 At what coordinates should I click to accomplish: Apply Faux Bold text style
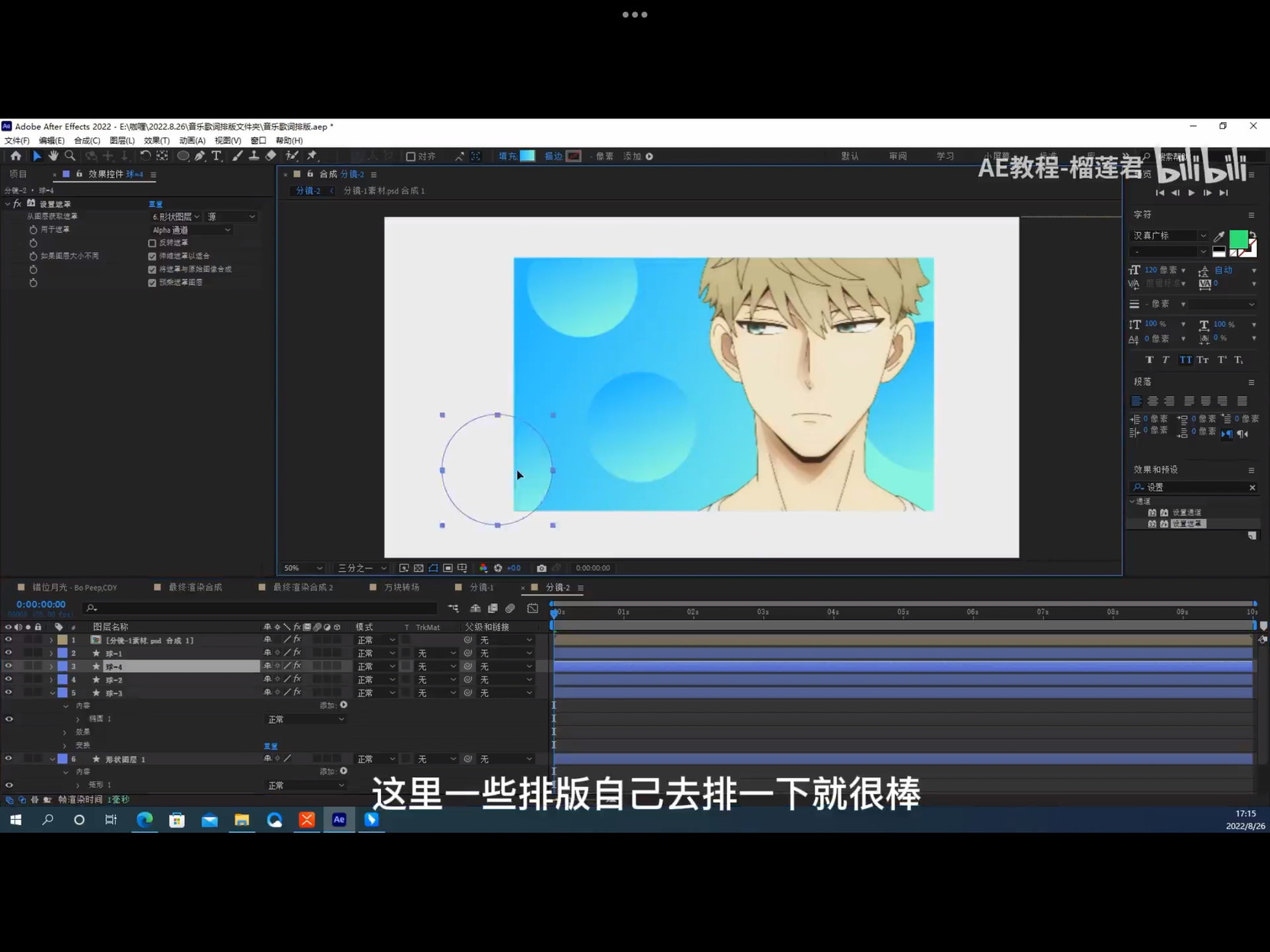[1149, 360]
